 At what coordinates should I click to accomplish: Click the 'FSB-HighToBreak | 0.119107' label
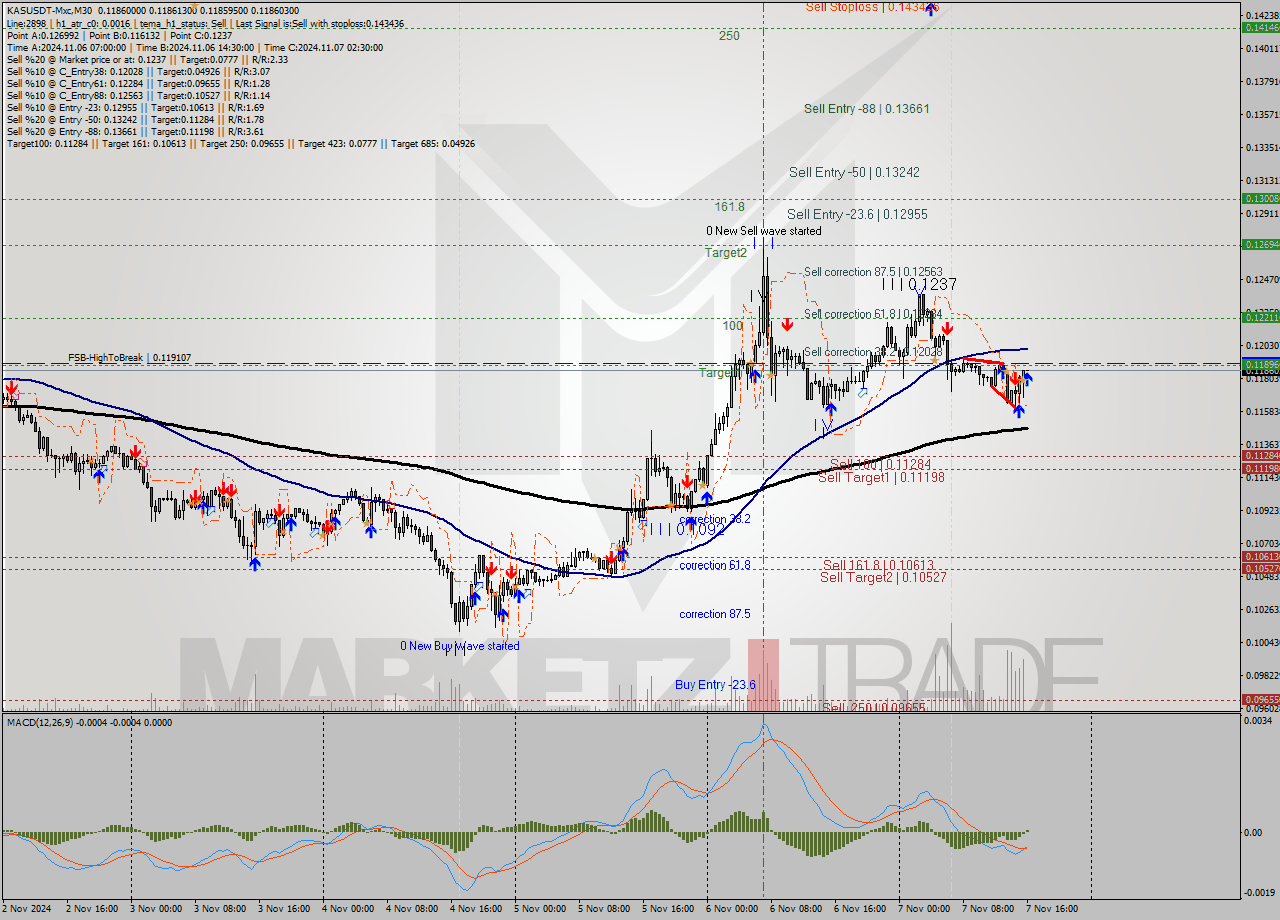pyautogui.click(x=129, y=357)
